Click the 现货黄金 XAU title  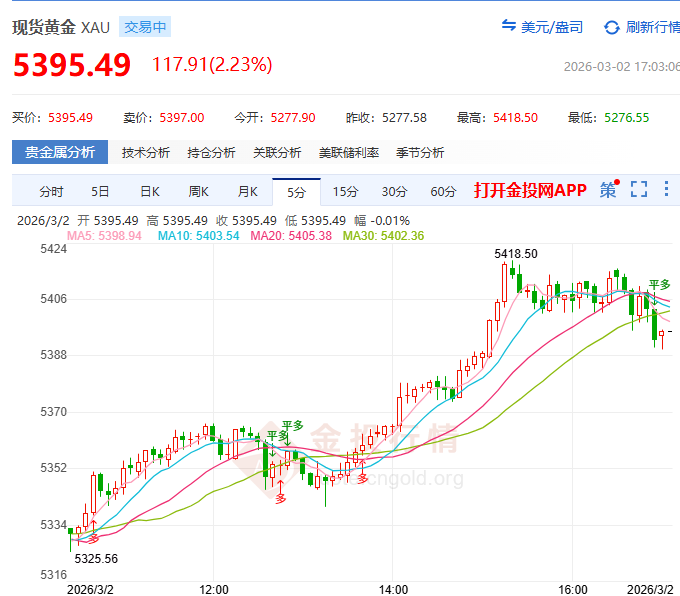pyautogui.click(x=61, y=27)
